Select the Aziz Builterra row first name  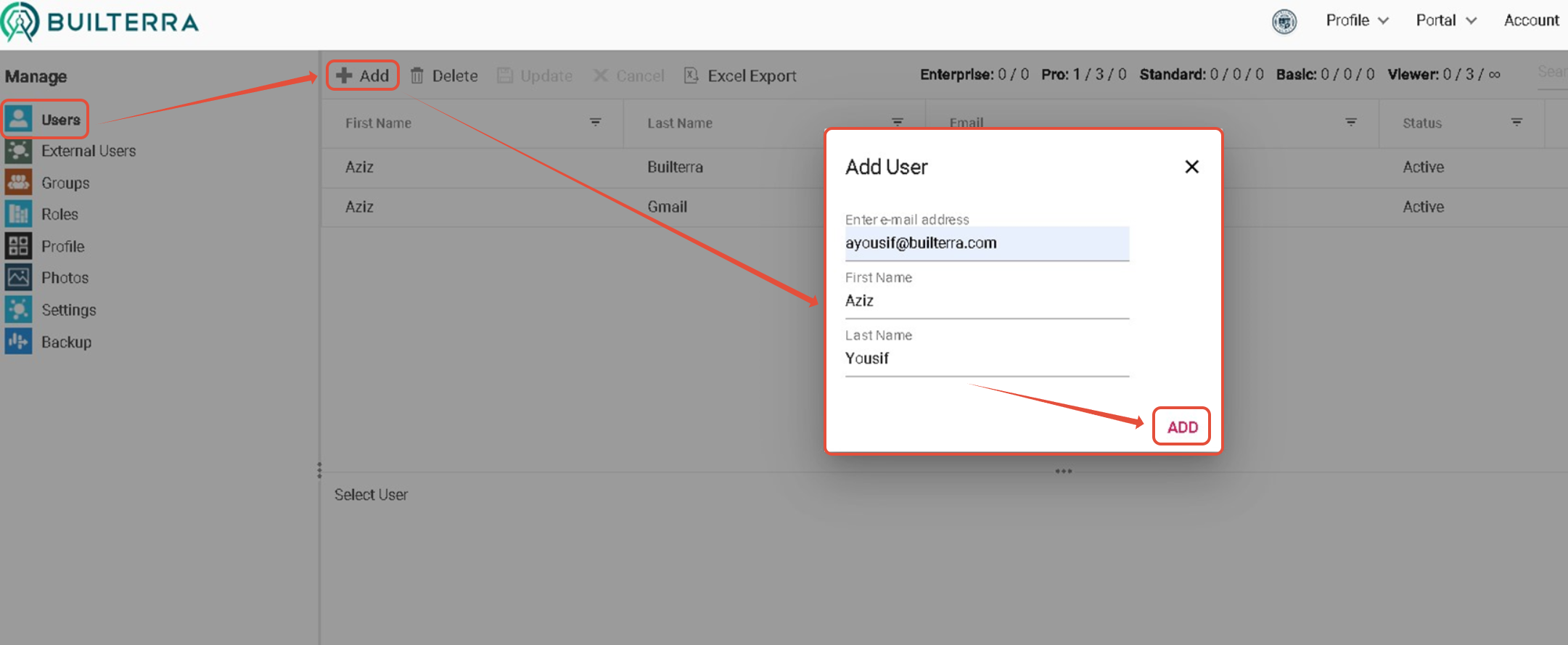[x=359, y=167]
